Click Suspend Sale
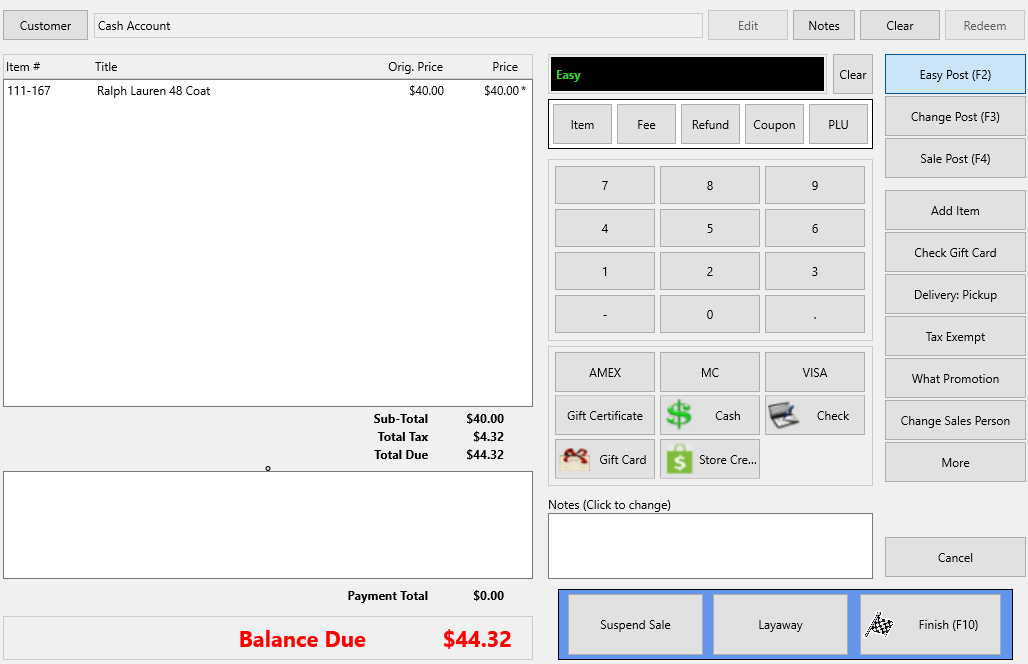1028x664 pixels. point(635,625)
